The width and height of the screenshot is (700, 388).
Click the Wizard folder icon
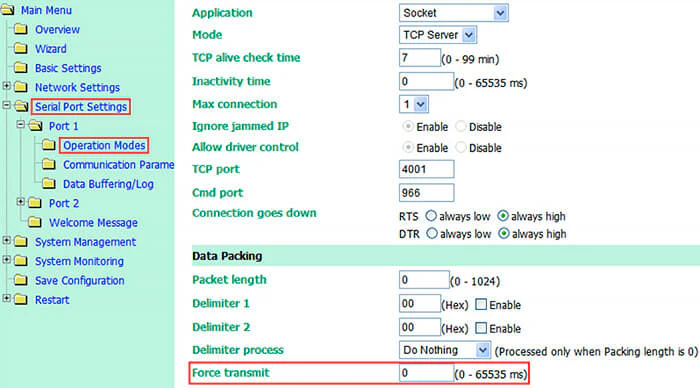tap(21, 49)
